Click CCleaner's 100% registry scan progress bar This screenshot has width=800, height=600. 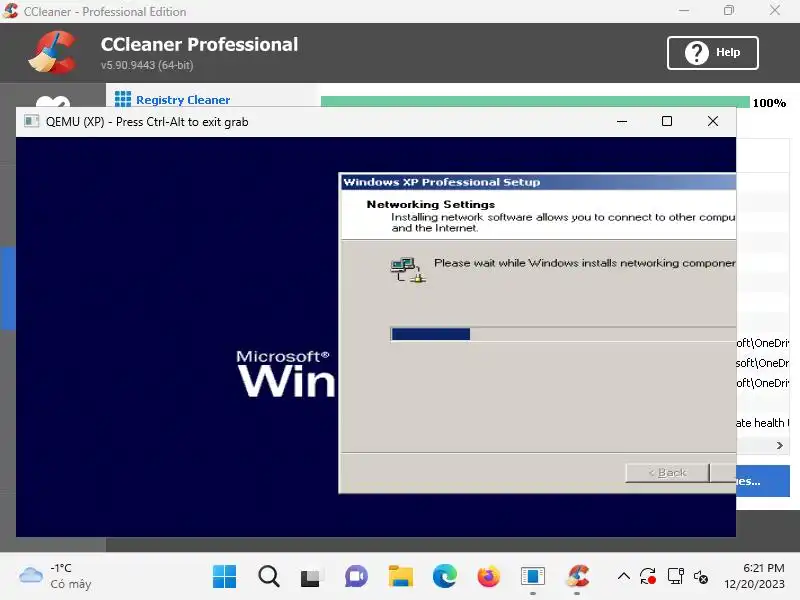pyautogui.click(x=535, y=102)
